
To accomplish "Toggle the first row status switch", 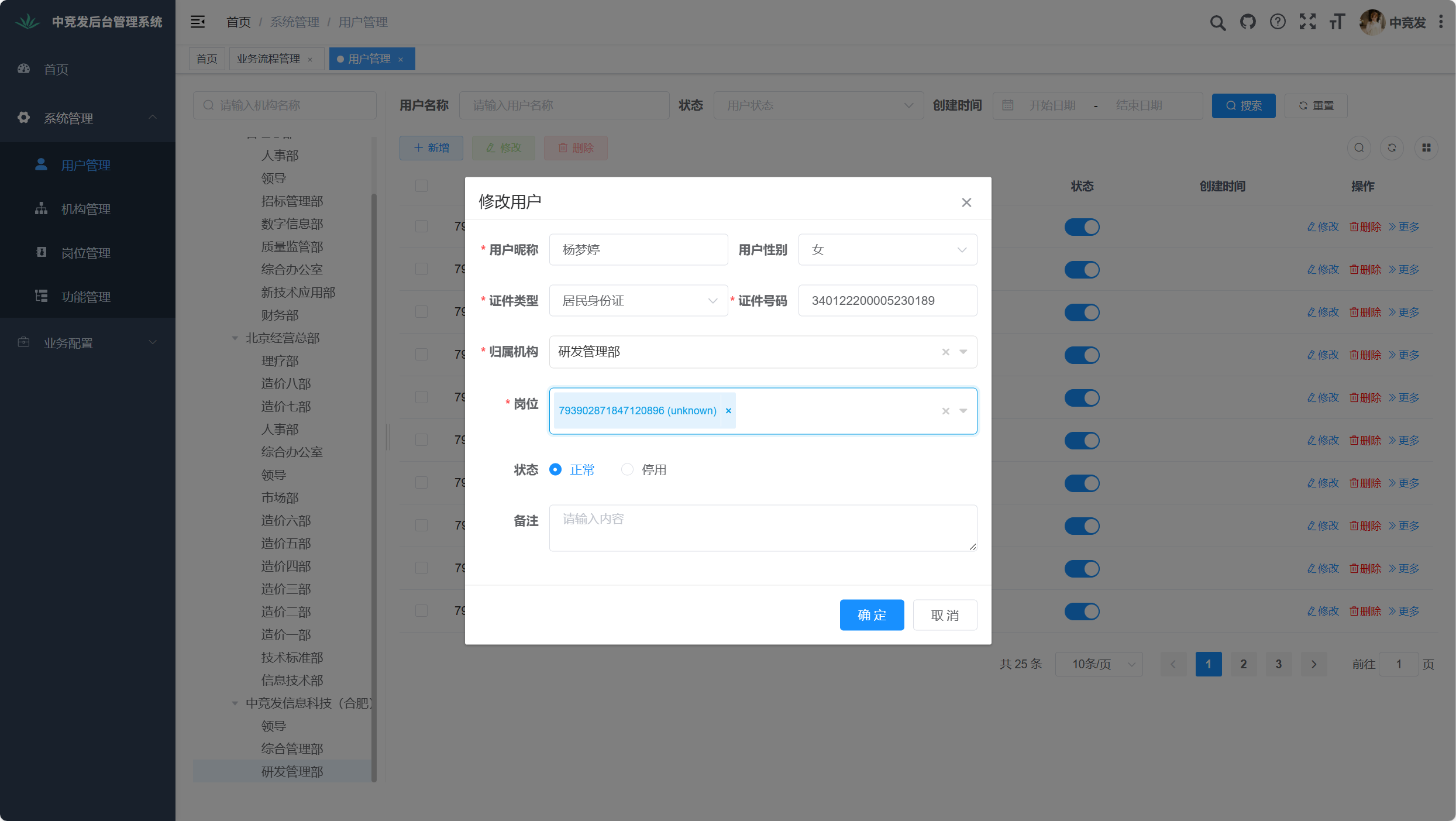I will pyautogui.click(x=1082, y=227).
